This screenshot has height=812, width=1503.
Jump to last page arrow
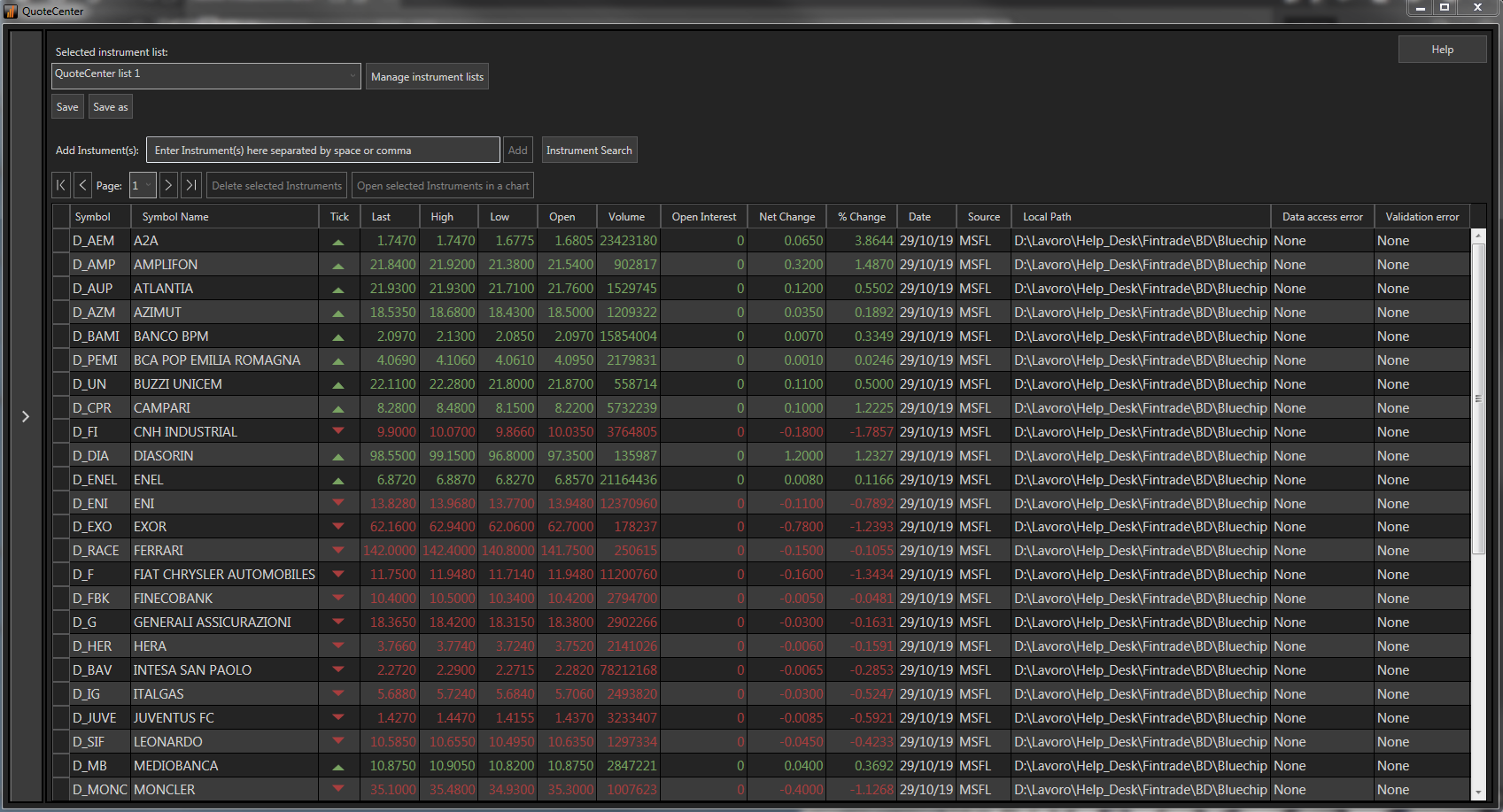(x=190, y=185)
